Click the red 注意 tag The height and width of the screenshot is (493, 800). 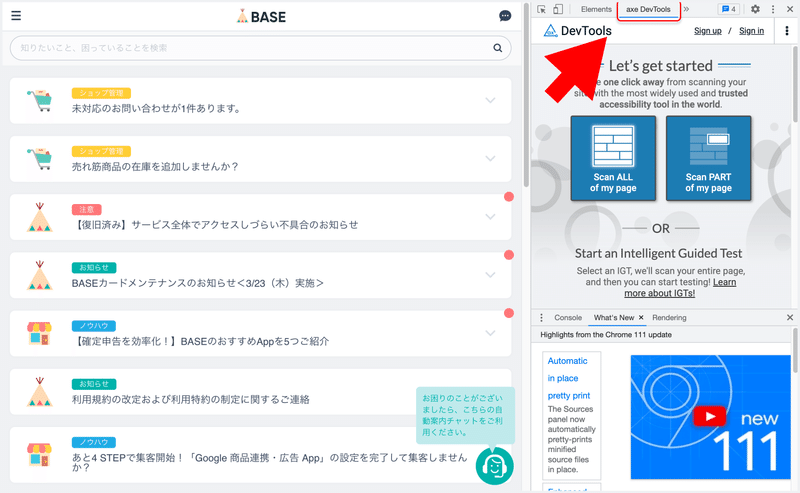86,209
